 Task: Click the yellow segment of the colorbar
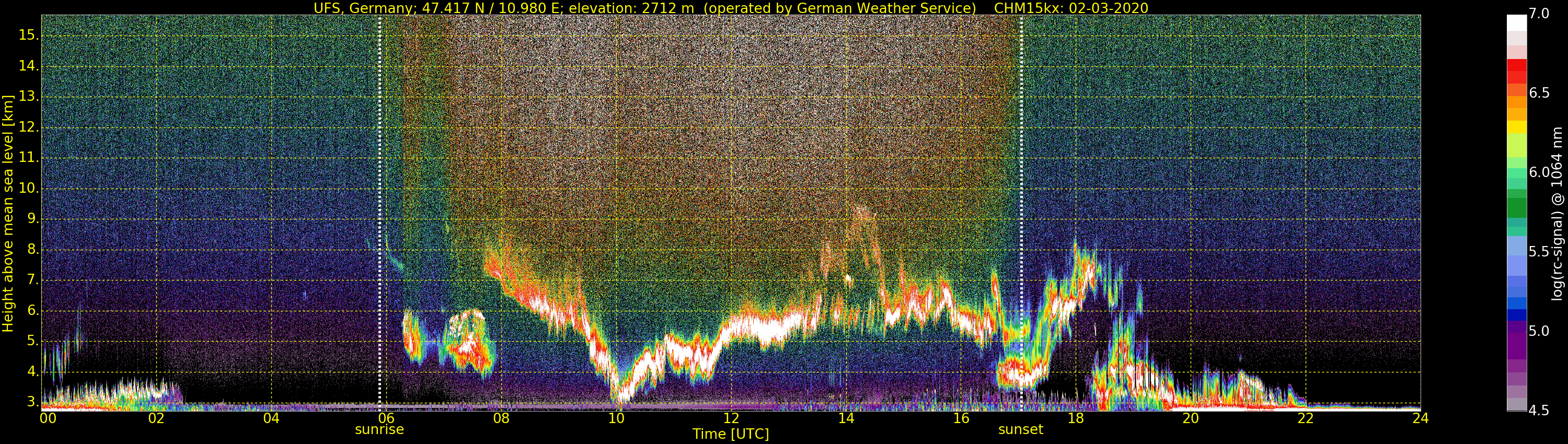(1516, 126)
